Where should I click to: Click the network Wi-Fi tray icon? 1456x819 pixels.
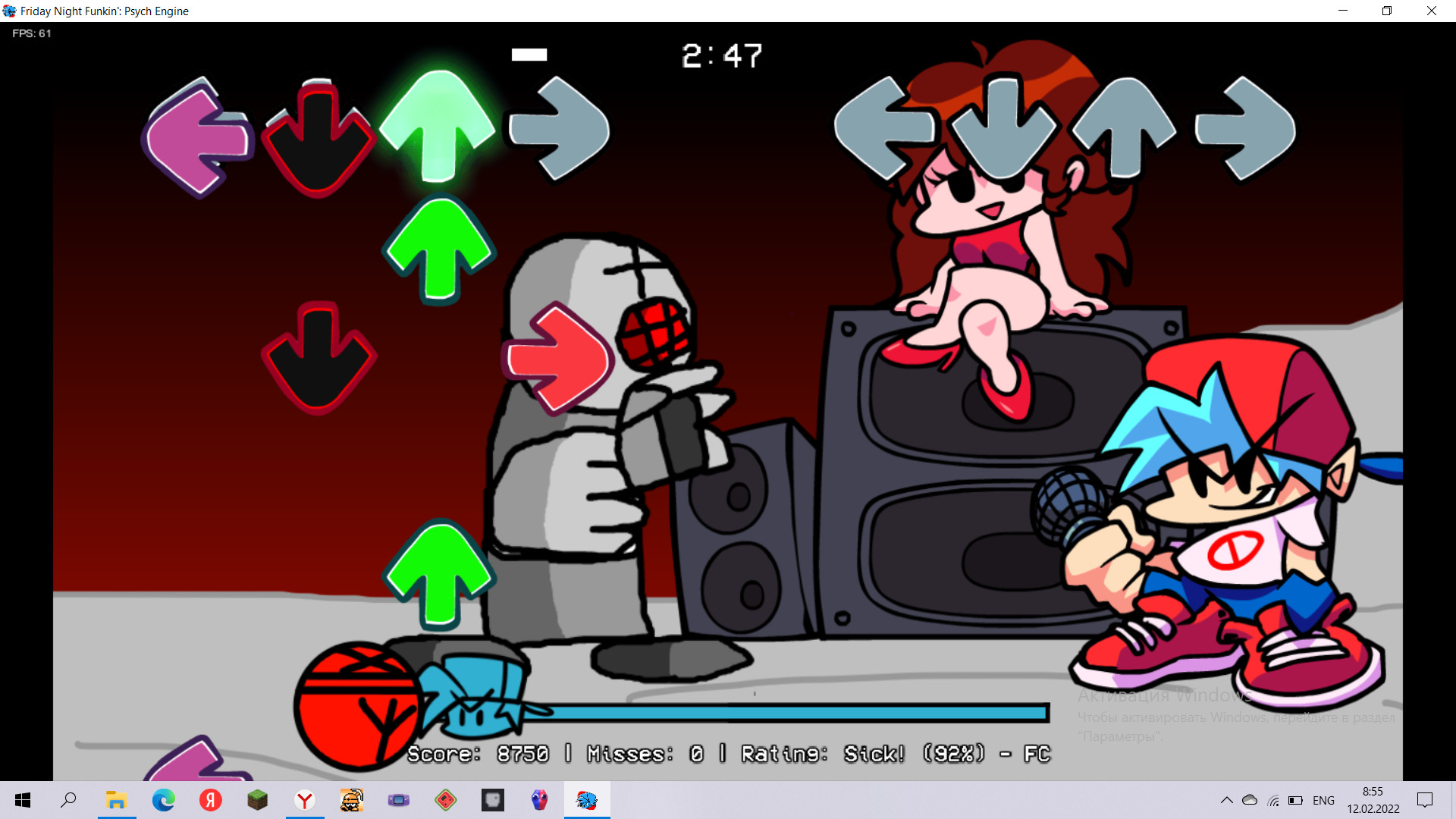1273,800
